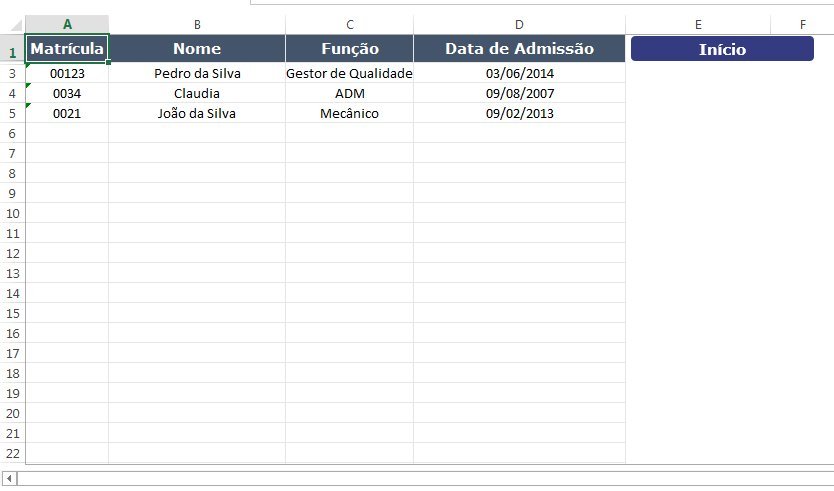Select row 5 header
This screenshot has height=491, width=834.
coord(12,113)
